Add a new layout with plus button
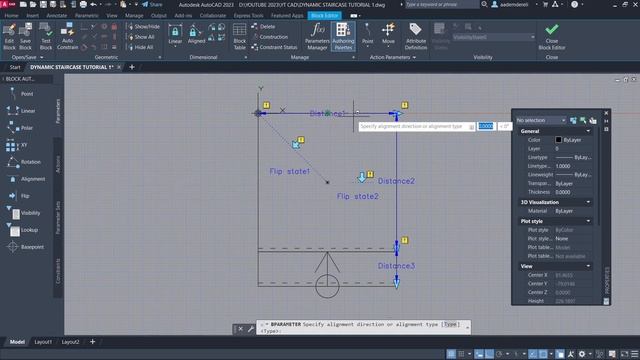640x360 pixels. pyautogui.click(x=92, y=342)
